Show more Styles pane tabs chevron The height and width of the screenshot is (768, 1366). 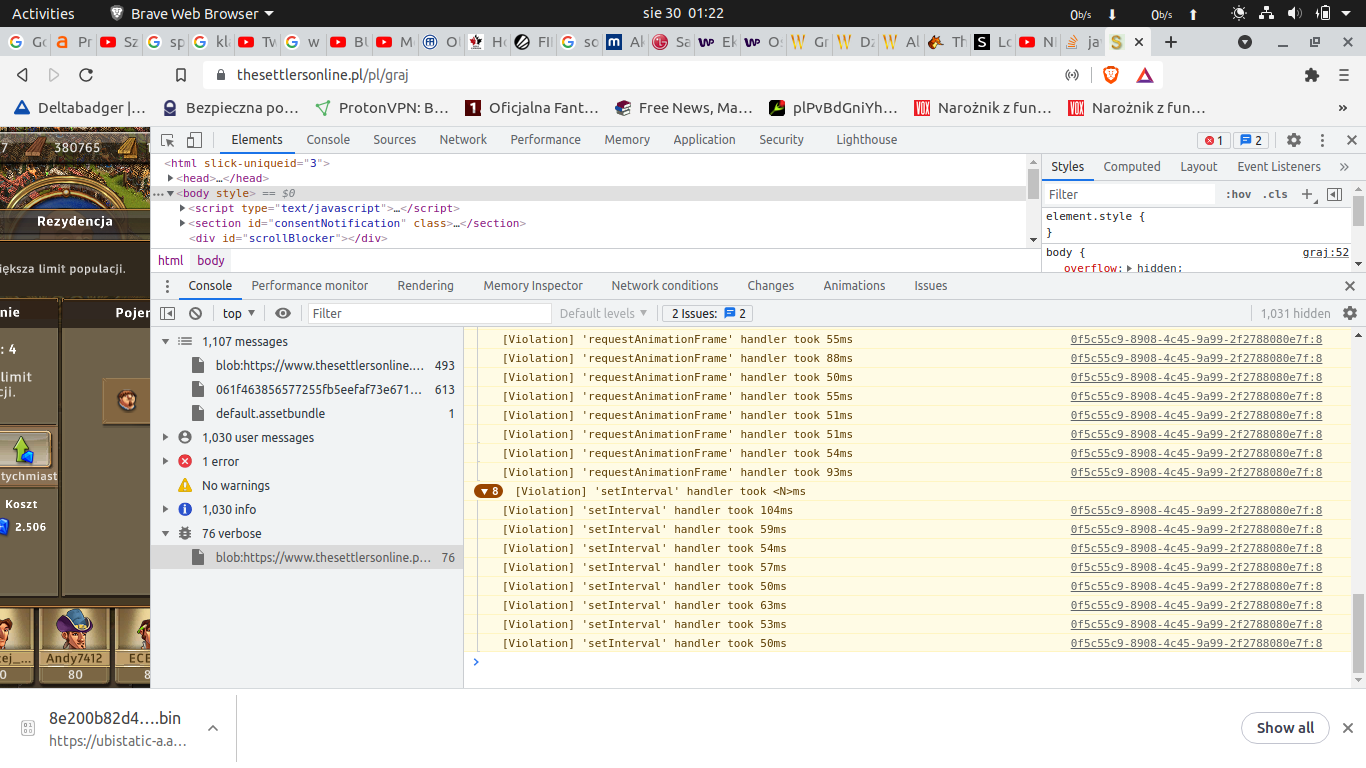[x=1344, y=167]
